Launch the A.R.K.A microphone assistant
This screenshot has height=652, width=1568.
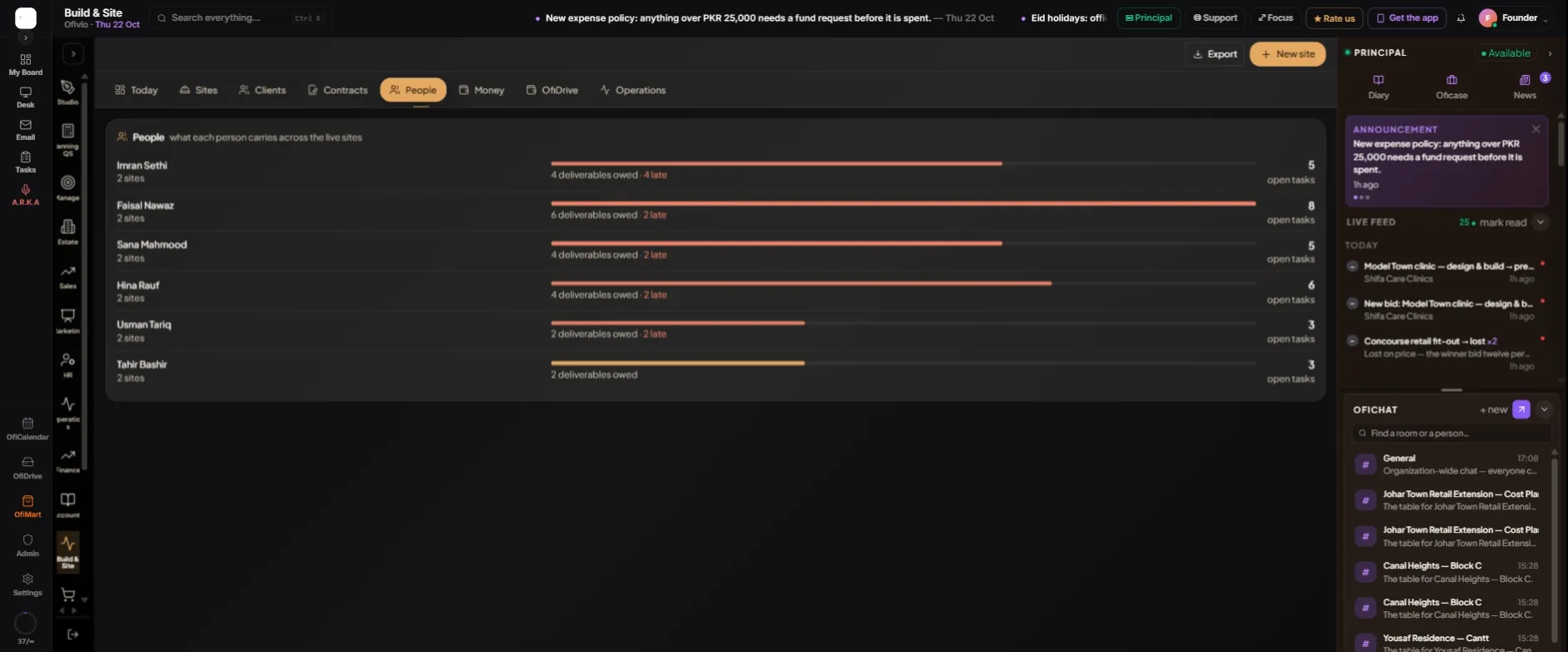(x=26, y=194)
